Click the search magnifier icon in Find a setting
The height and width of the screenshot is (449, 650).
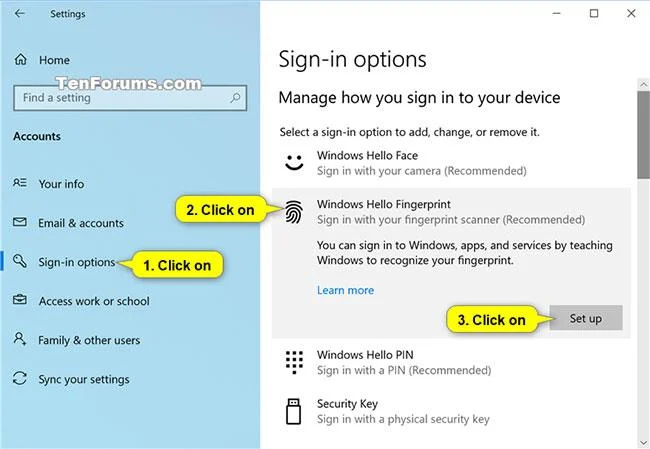point(235,98)
